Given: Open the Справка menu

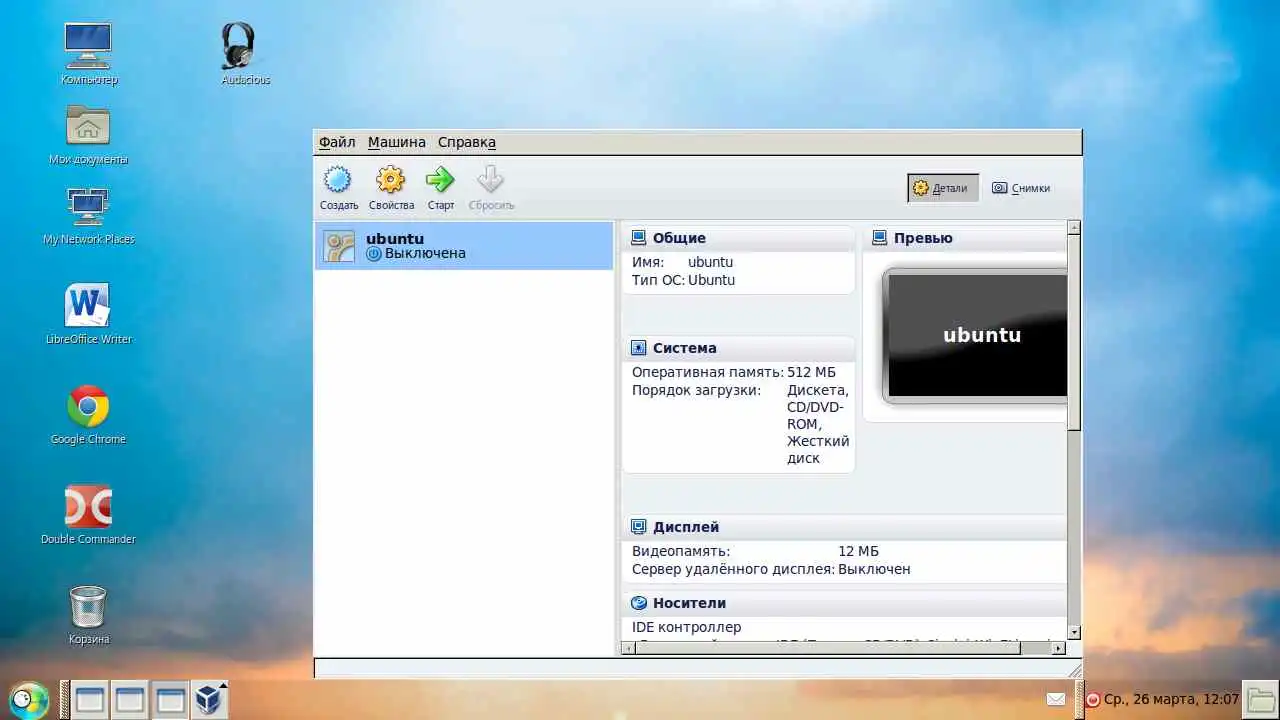Looking at the screenshot, I should click(x=467, y=142).
